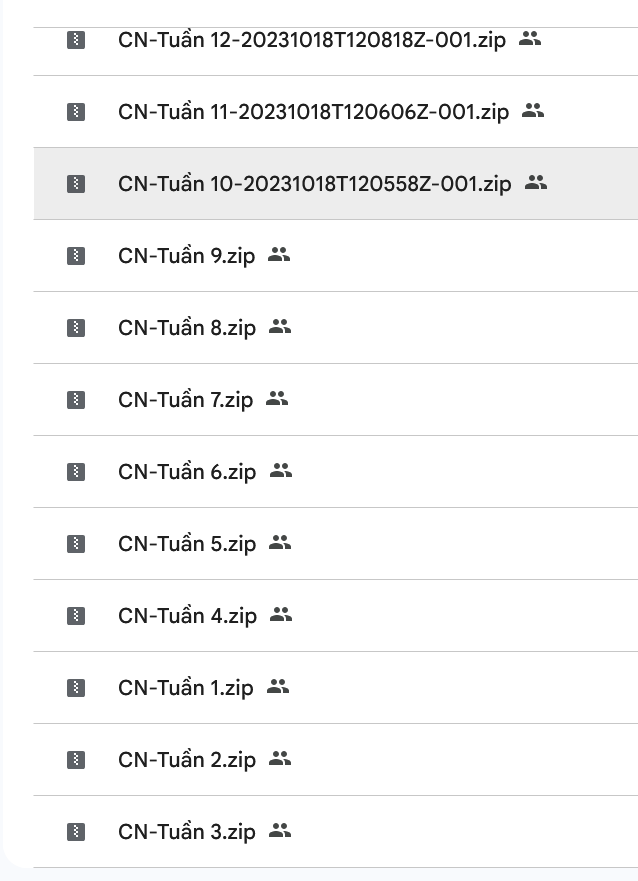Click the archive icon of CN-Tuần 10
638x881 pixels.
click(x=76, y=184)
